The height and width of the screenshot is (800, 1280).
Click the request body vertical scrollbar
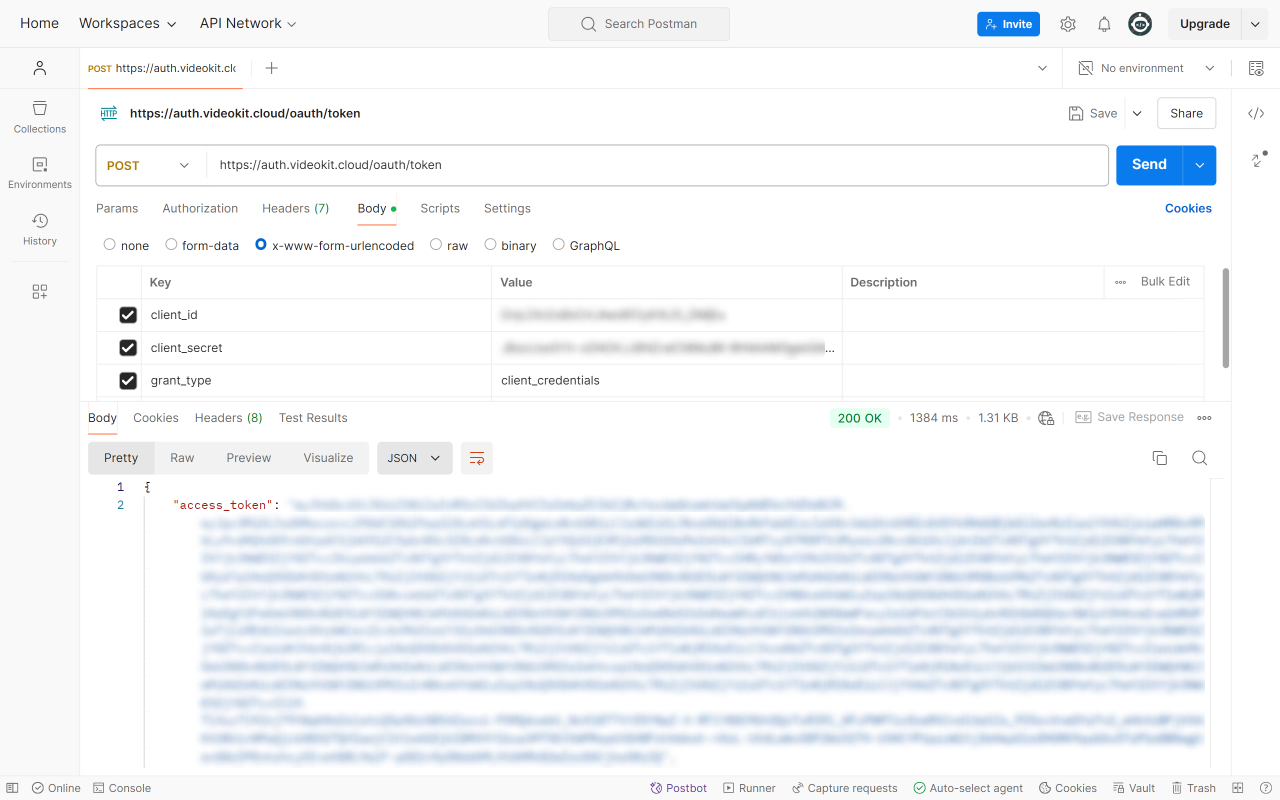point(1226,317)
